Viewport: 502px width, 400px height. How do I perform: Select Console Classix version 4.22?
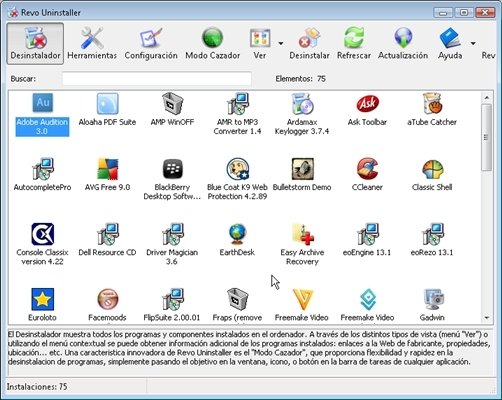point(42,244)
